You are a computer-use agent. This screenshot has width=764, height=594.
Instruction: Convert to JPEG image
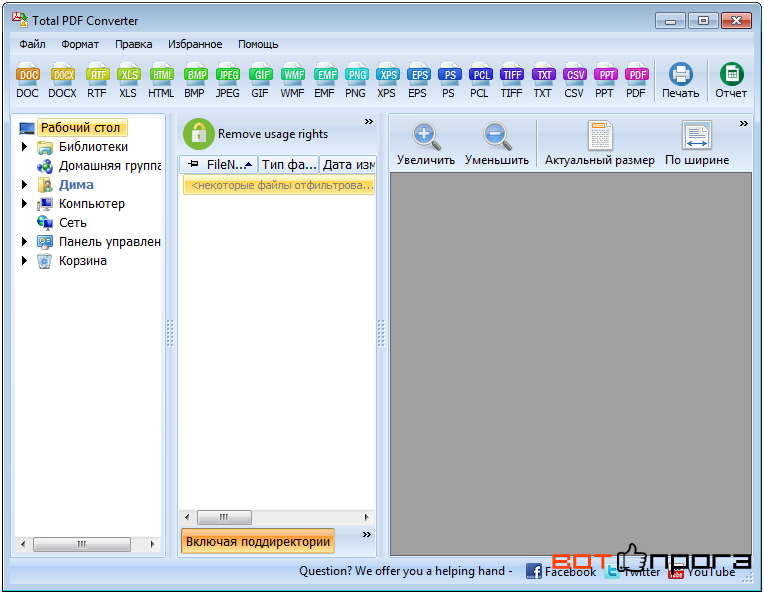click(x=228, y=80)
